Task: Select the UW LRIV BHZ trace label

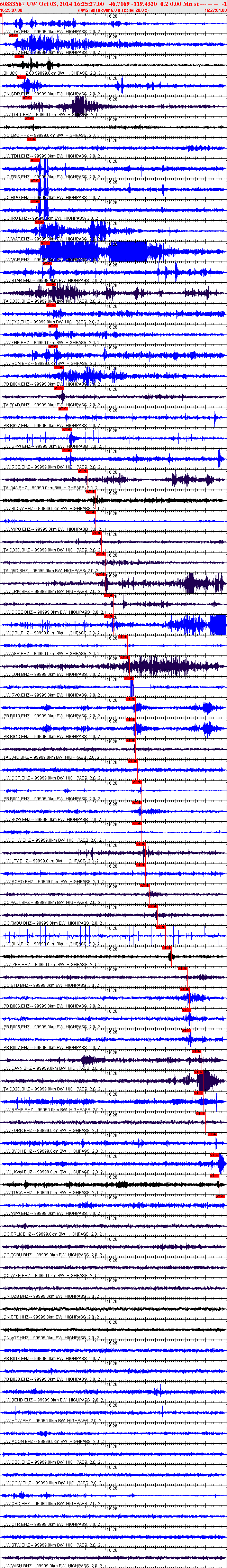Action: (x=53, y=591)
